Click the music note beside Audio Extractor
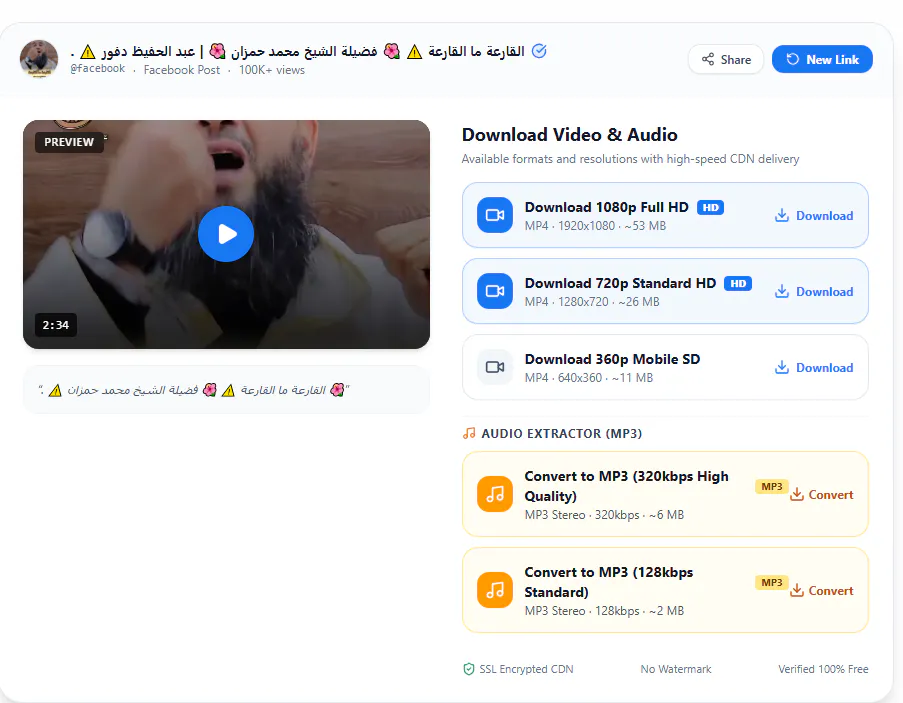Screen dimensions: 903x703 (x=469, y=433)
